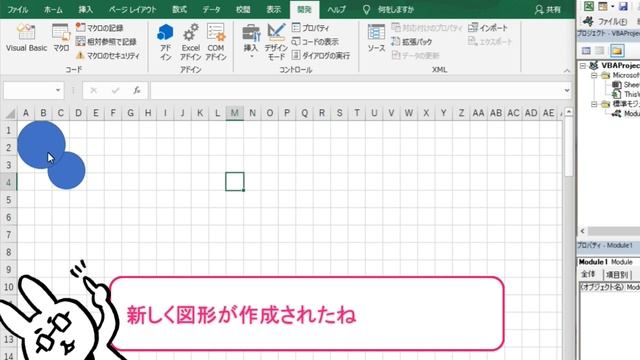The image size is (640, 360).
Task: Open the Name Box dropdown
Action: [58, 90]
